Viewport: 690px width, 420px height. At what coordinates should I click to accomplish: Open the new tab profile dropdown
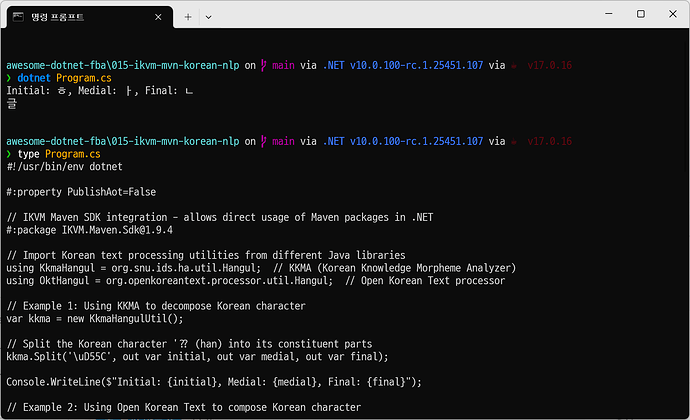click(209, 17)
